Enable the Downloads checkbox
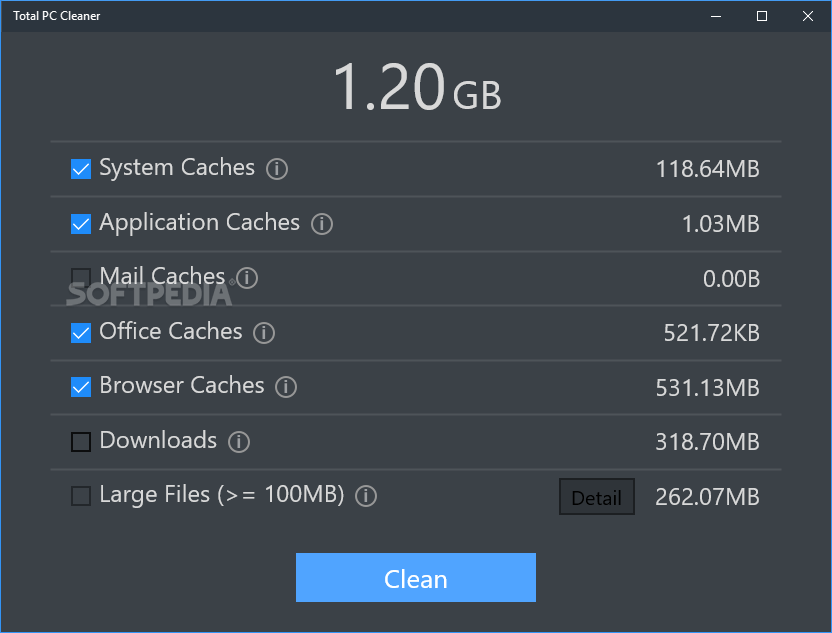 click(x=80, y=442)
